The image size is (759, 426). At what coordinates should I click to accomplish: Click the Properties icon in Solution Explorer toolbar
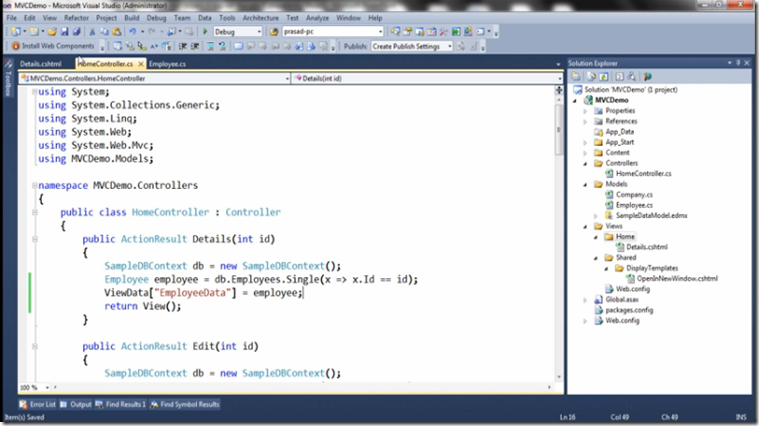(x=576, y=76)
